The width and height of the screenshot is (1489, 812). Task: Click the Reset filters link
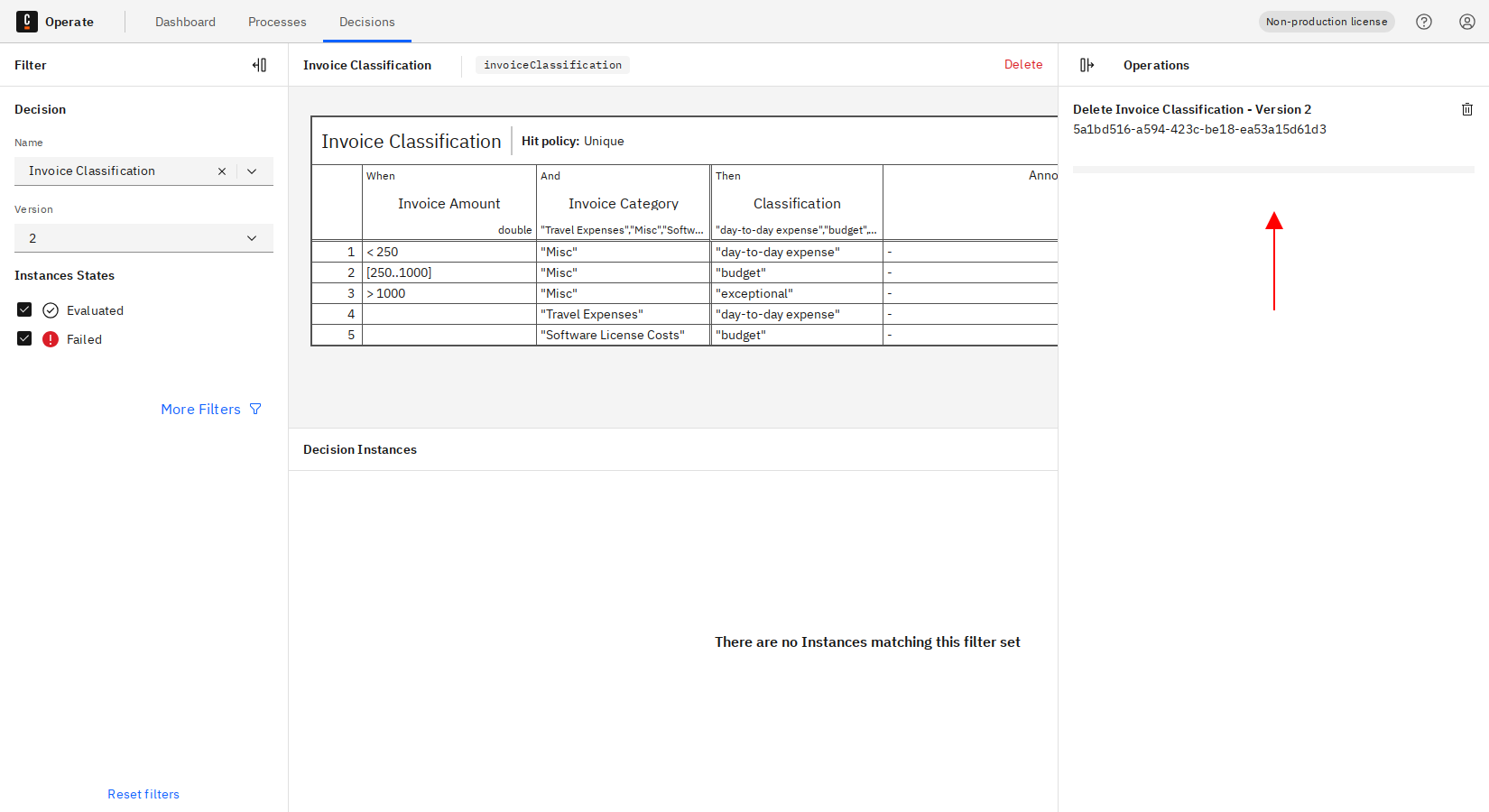tap(143, 794)
